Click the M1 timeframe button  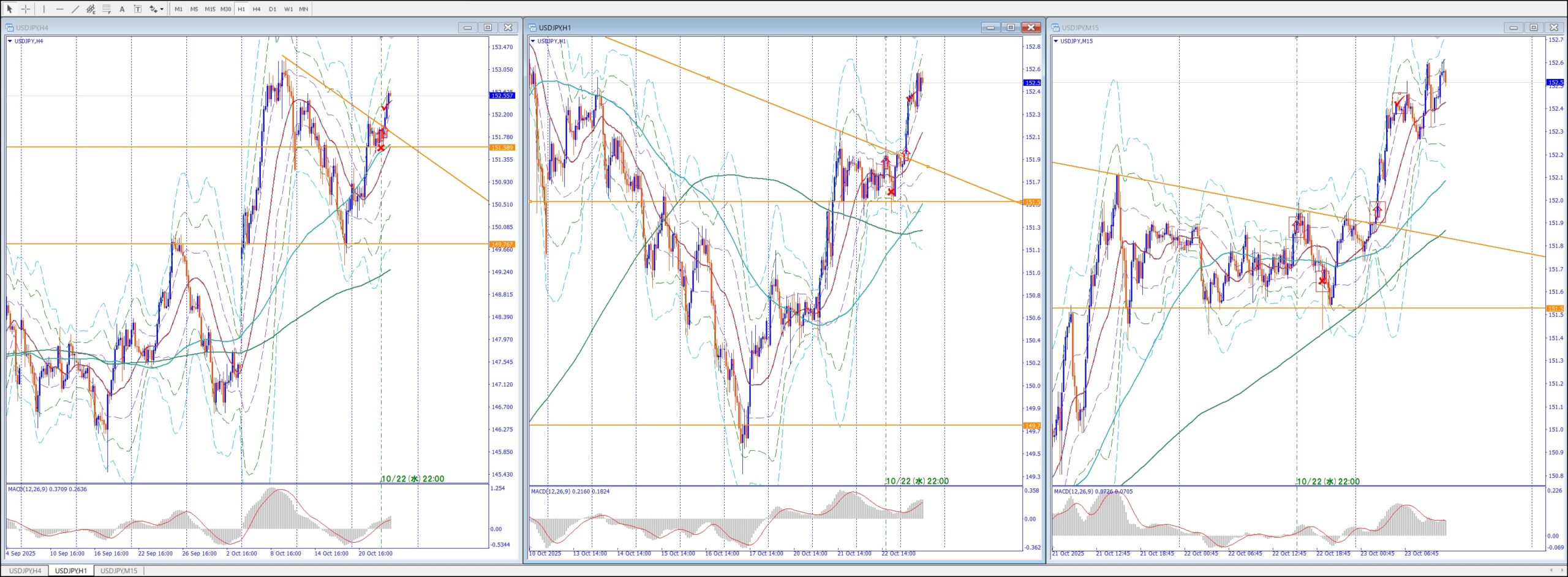(178, 9)
